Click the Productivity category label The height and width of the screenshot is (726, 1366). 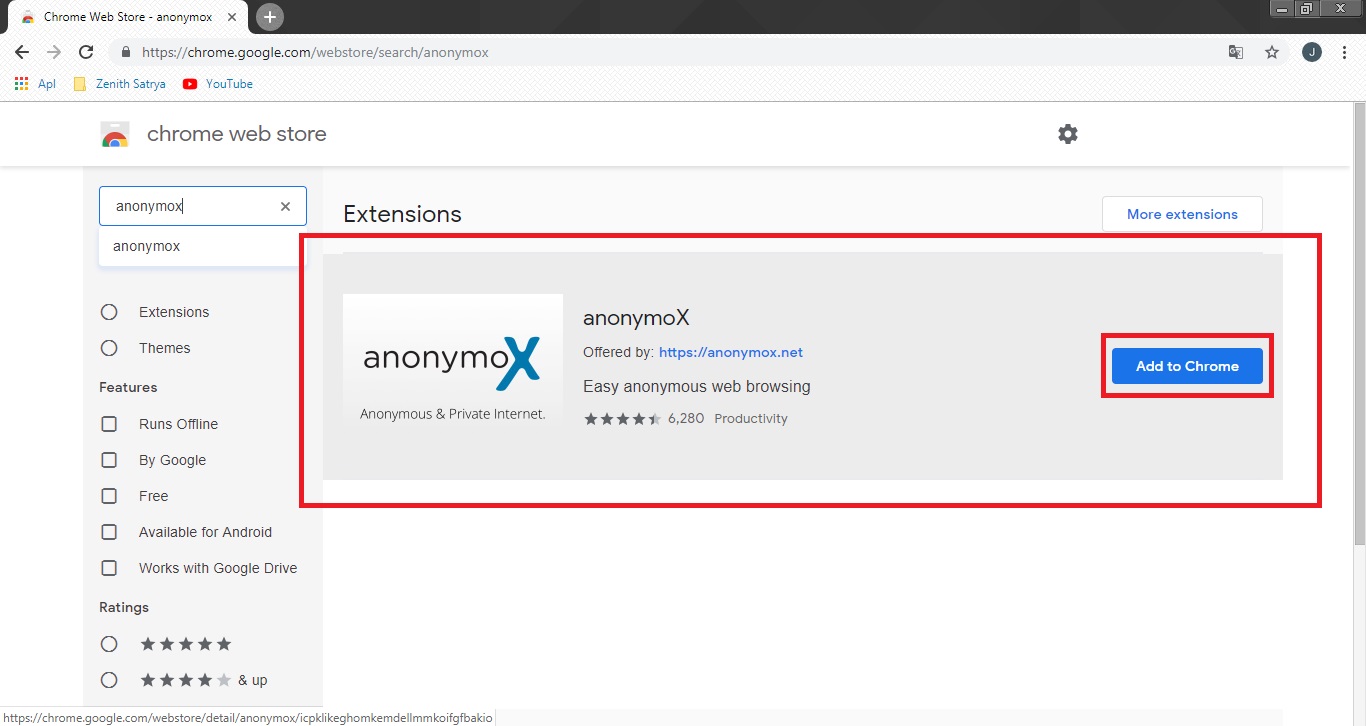(751, 419)
